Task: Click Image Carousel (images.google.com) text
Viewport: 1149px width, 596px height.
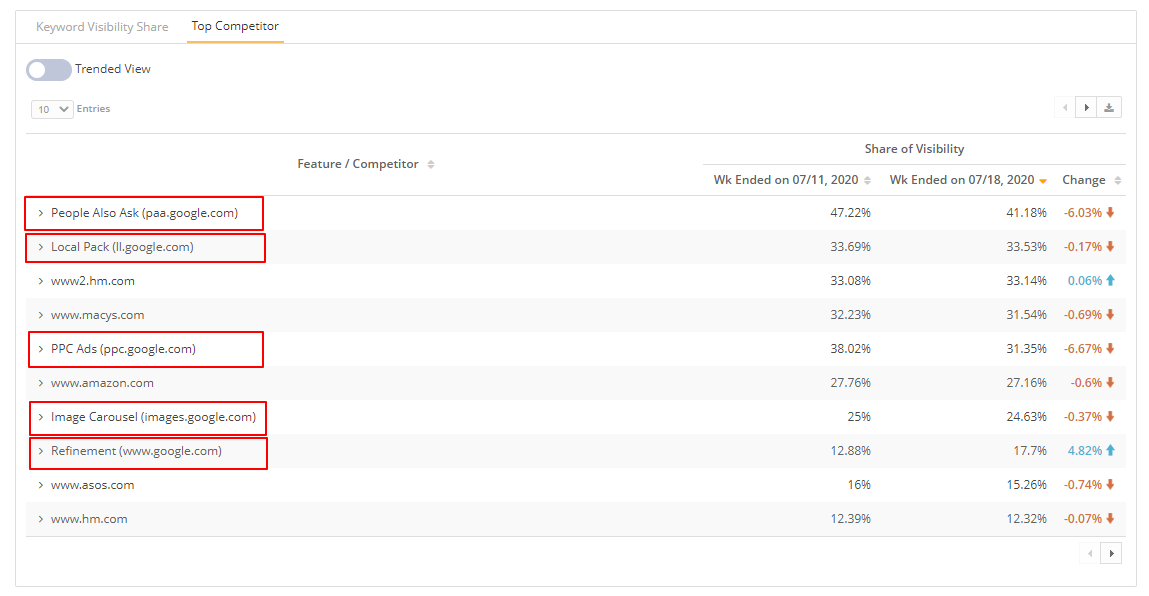Action: point(153,417)
